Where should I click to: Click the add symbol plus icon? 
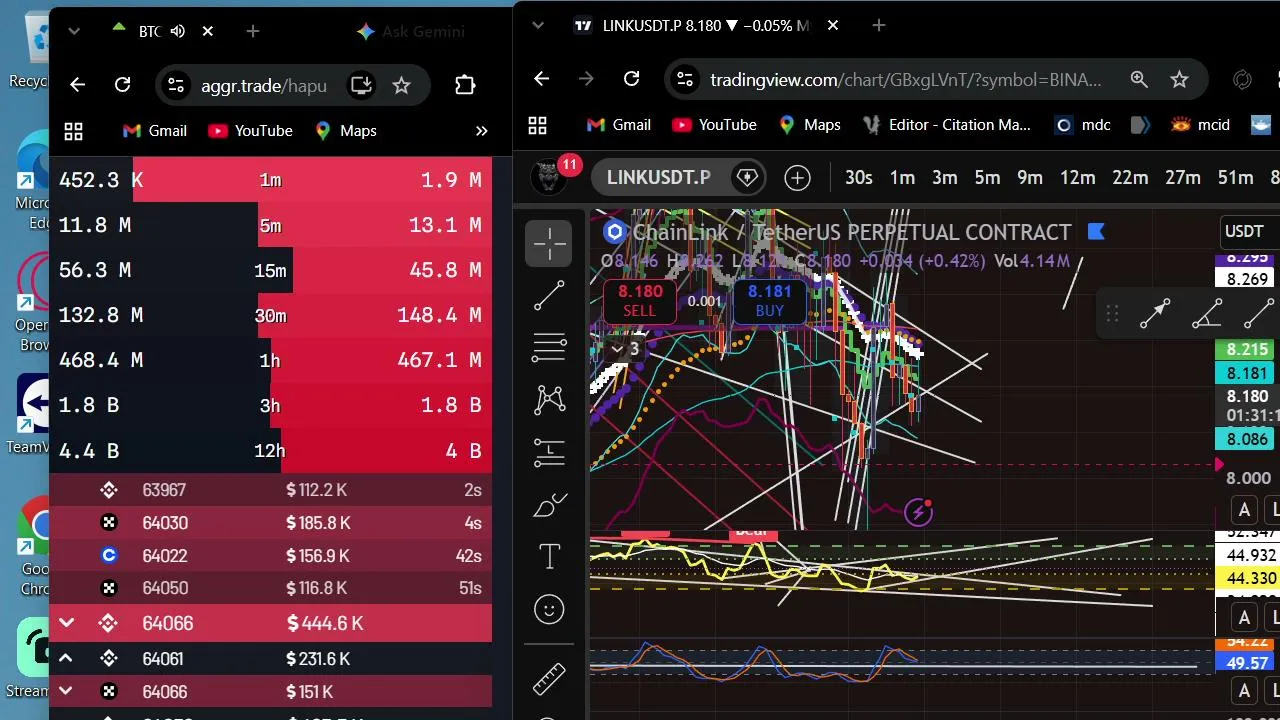(x=797, y=178)
